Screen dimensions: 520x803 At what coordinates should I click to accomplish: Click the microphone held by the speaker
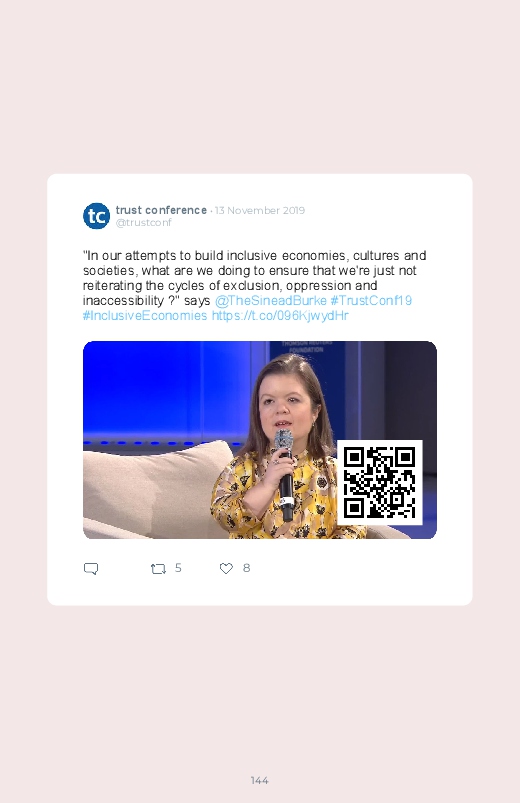(284, 474)
